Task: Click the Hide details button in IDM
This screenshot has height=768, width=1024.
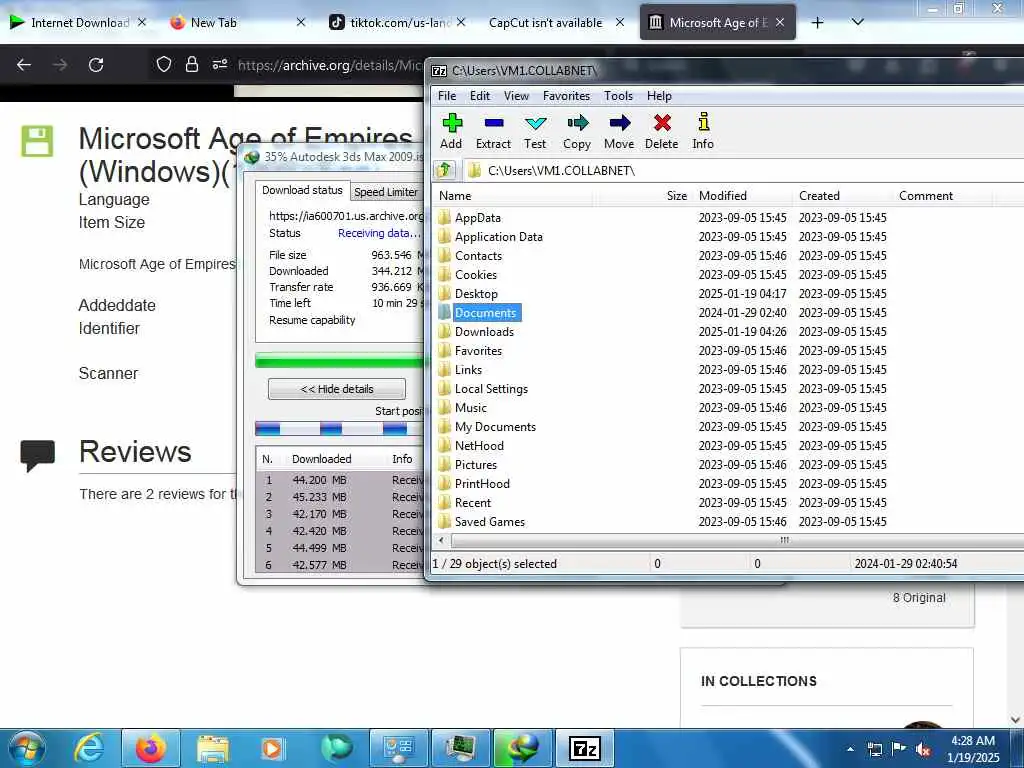Action: click(337, 389)
